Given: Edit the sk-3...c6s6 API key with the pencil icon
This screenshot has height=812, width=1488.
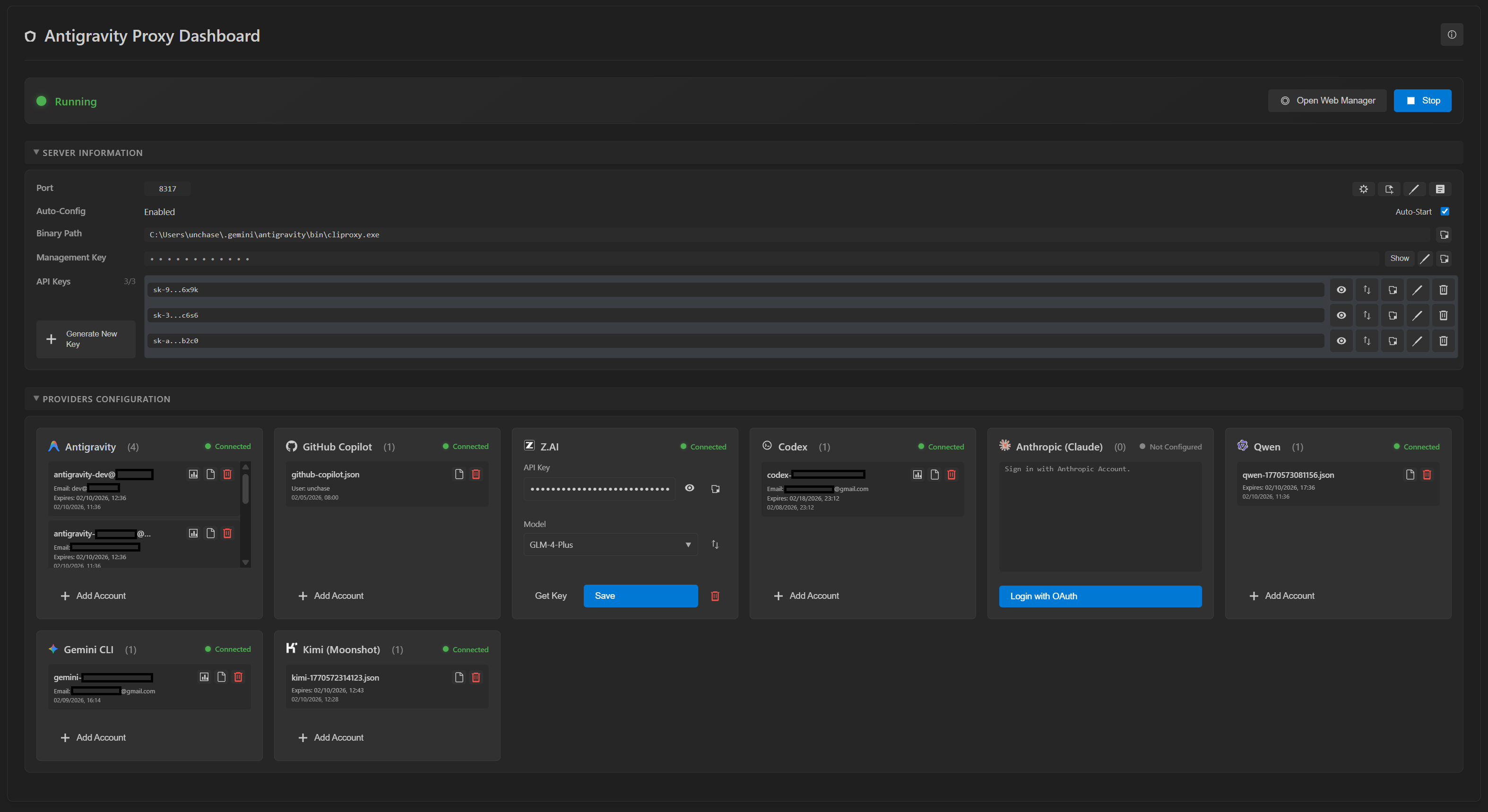Looking at the screenshot, I should point(1418,315).
